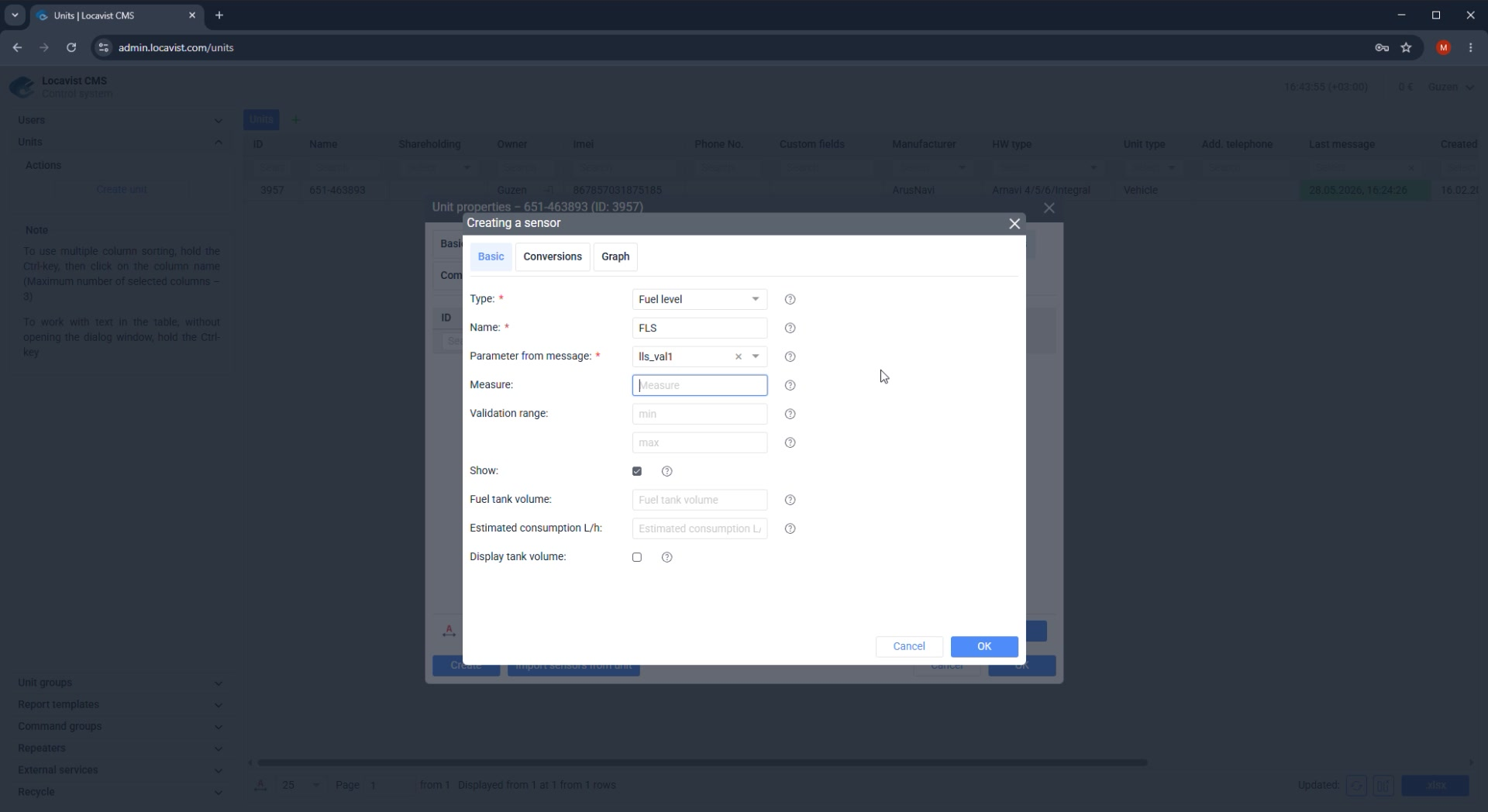Close the Unit properties window behind
The height and width of the screenshot is (812, 1488).
1049,208
